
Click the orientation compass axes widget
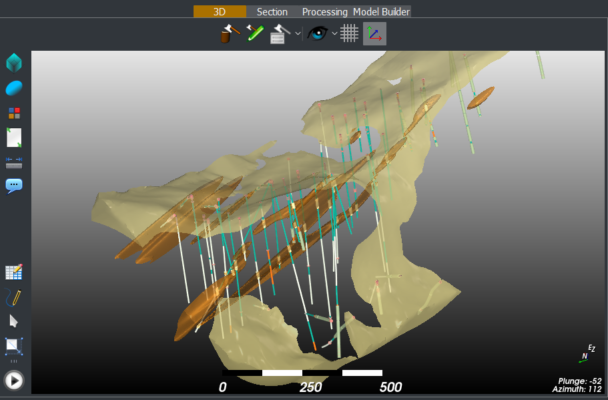(587, 353)
